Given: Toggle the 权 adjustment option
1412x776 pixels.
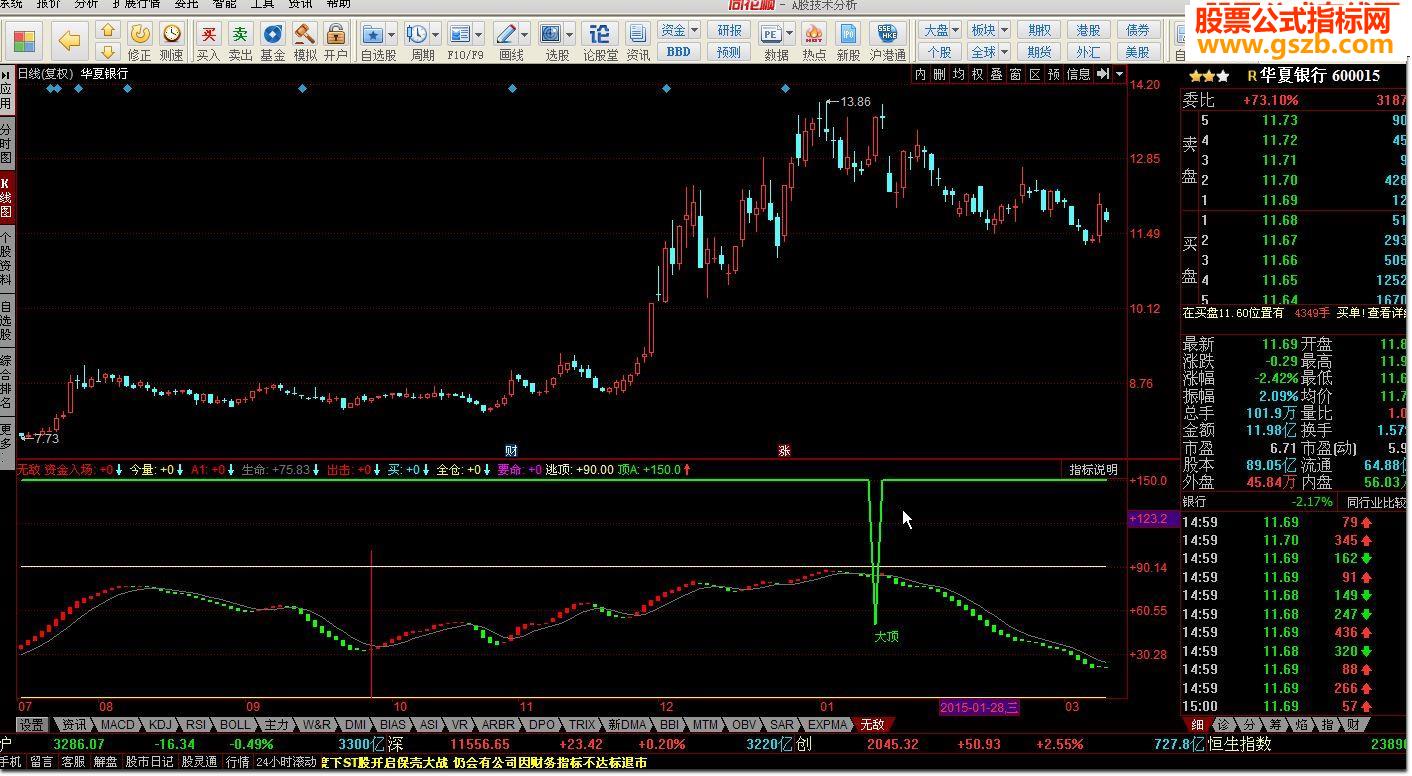Looking at the screenshot, I should point(978,74).
